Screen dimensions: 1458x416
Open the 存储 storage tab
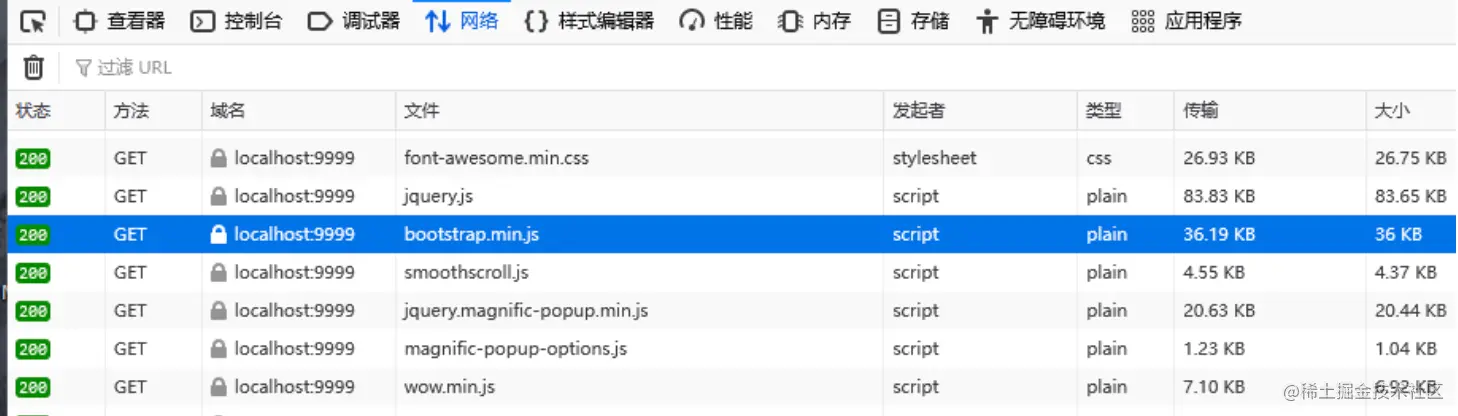pyautogui.click(x=913, y=21)
